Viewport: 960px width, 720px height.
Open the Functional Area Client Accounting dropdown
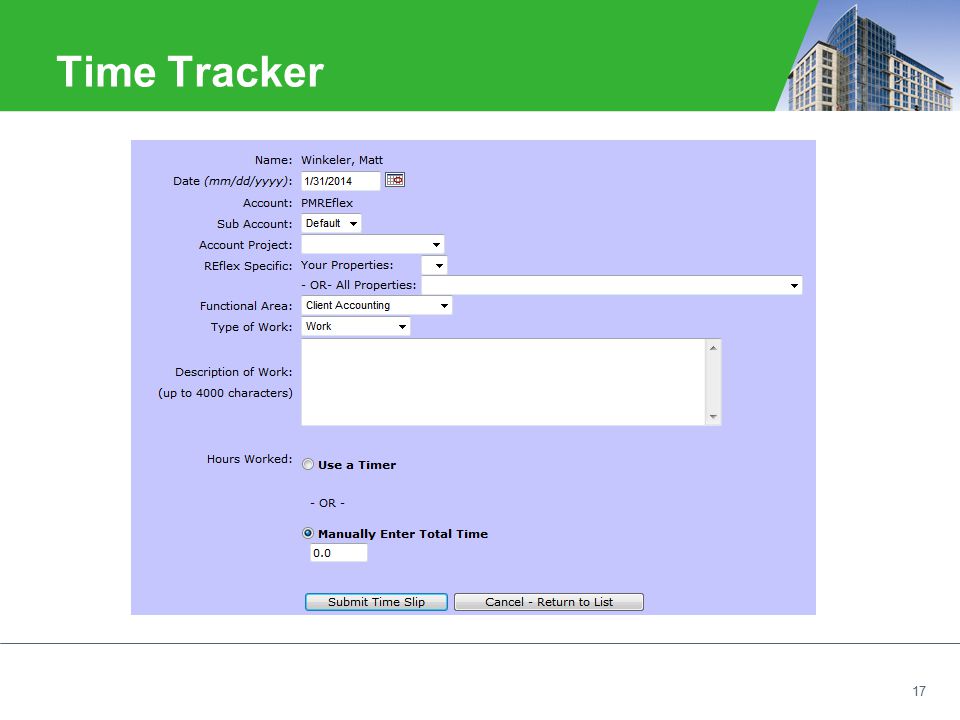pos(377,306)
